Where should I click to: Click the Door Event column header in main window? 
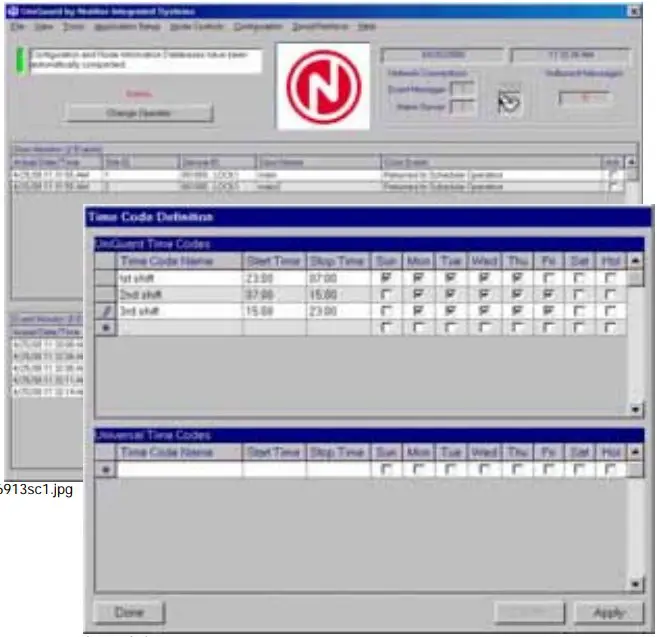[x=491, y=162]
